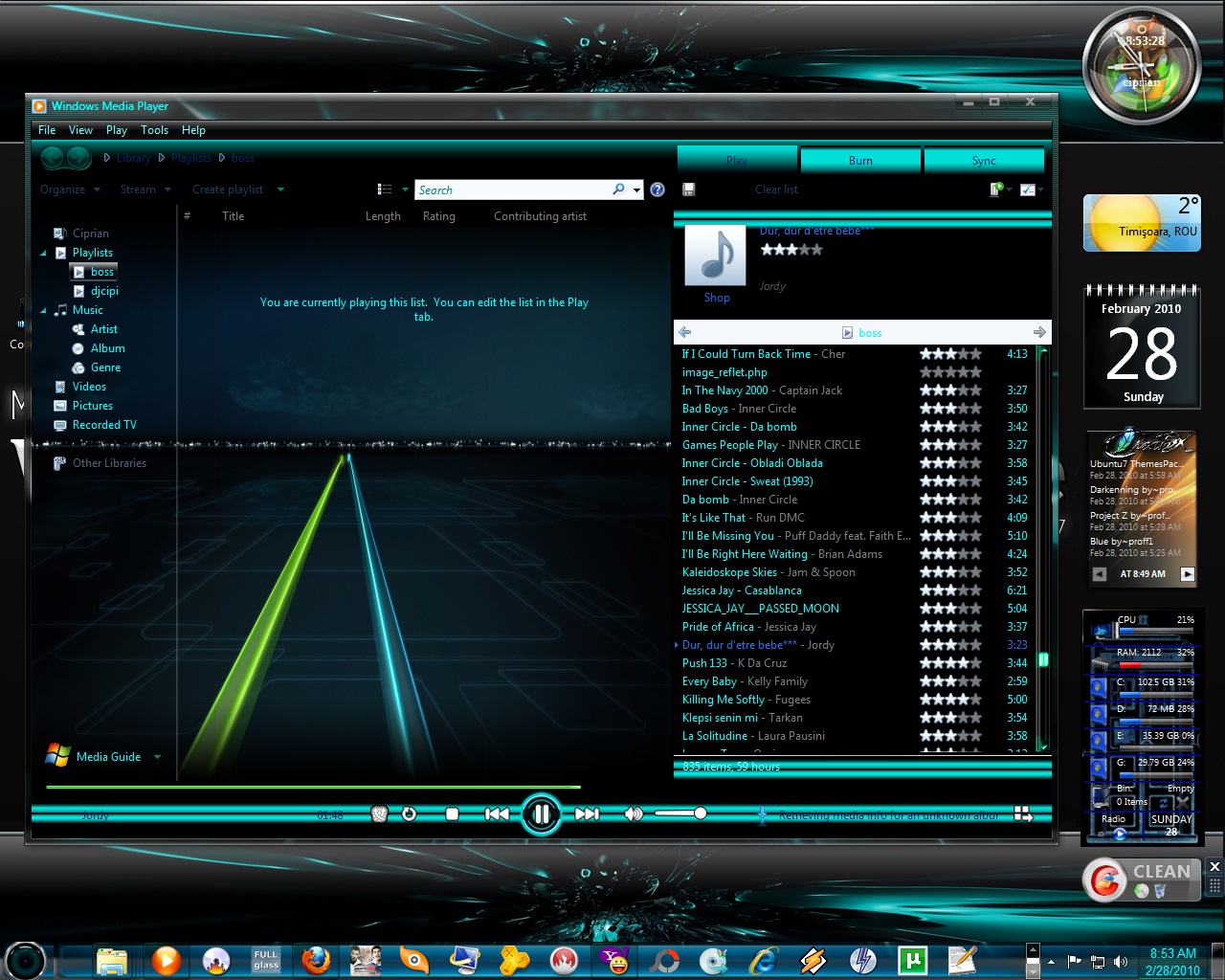Open Firefox from the taskbar
This screenshot has height=980, width=1225.
316,959
